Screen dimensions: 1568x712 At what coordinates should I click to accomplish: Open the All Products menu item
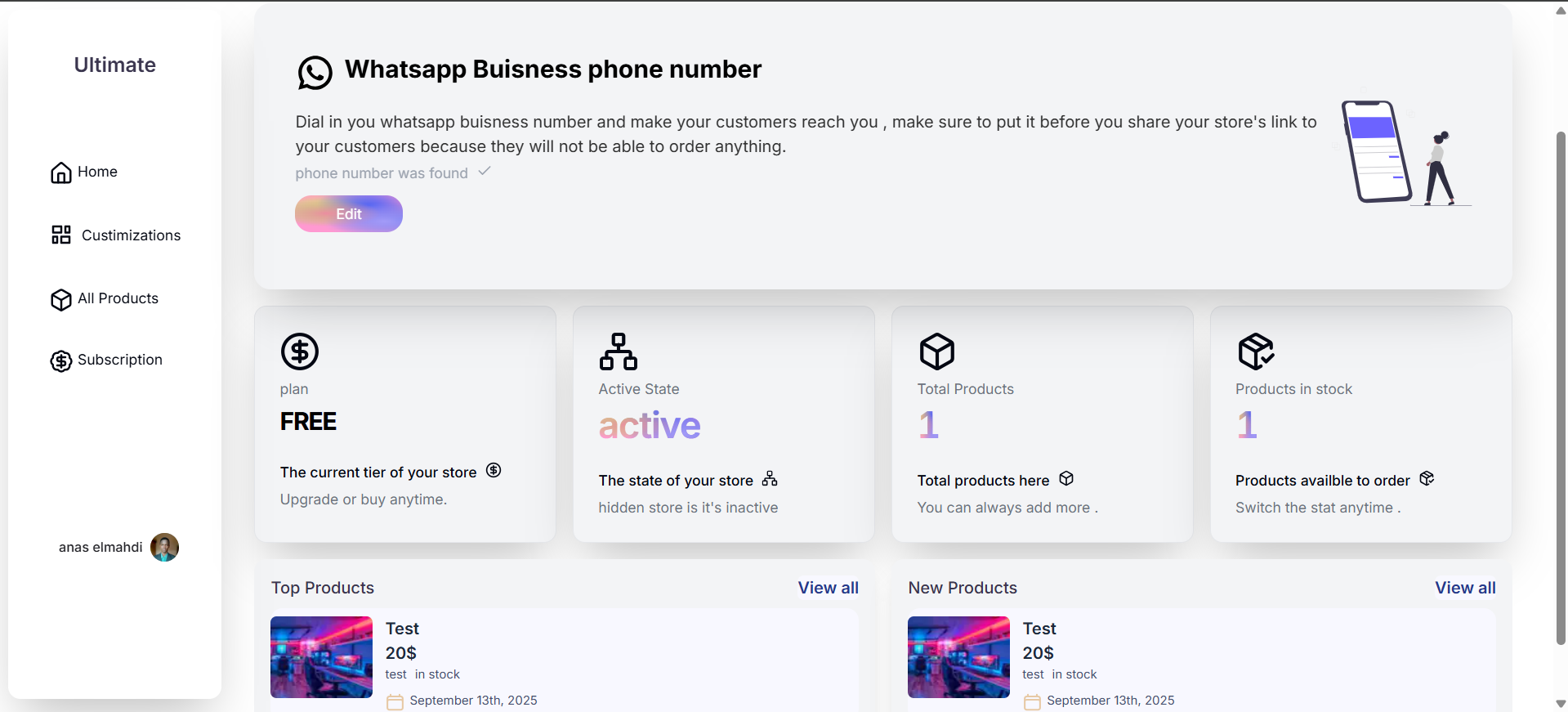tap(118, 298)
